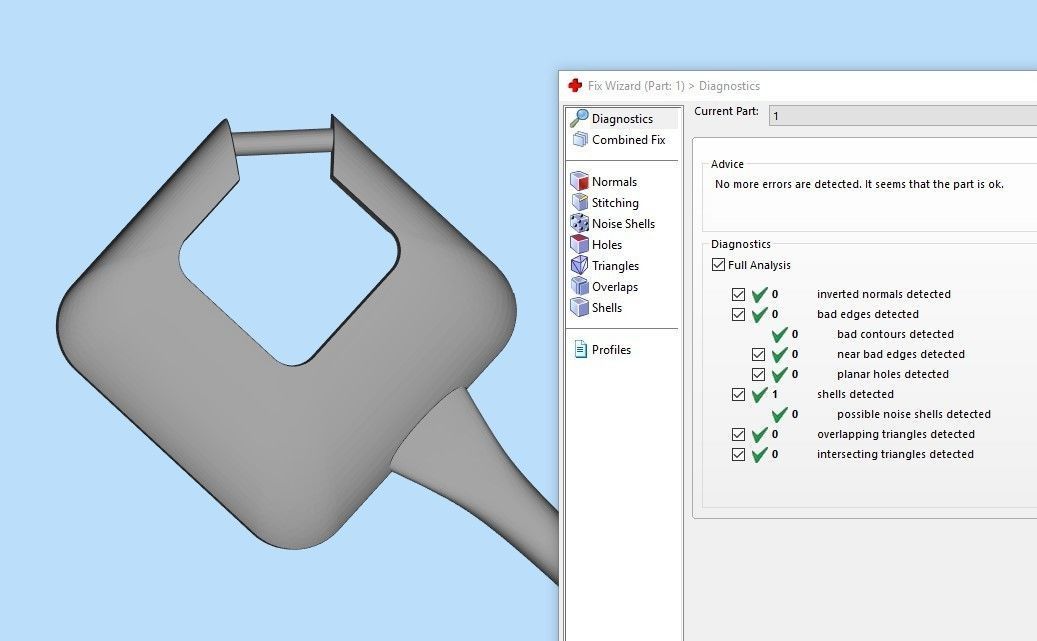
Task: Toggle the Full Analysis checkbox
Action: 718,265
